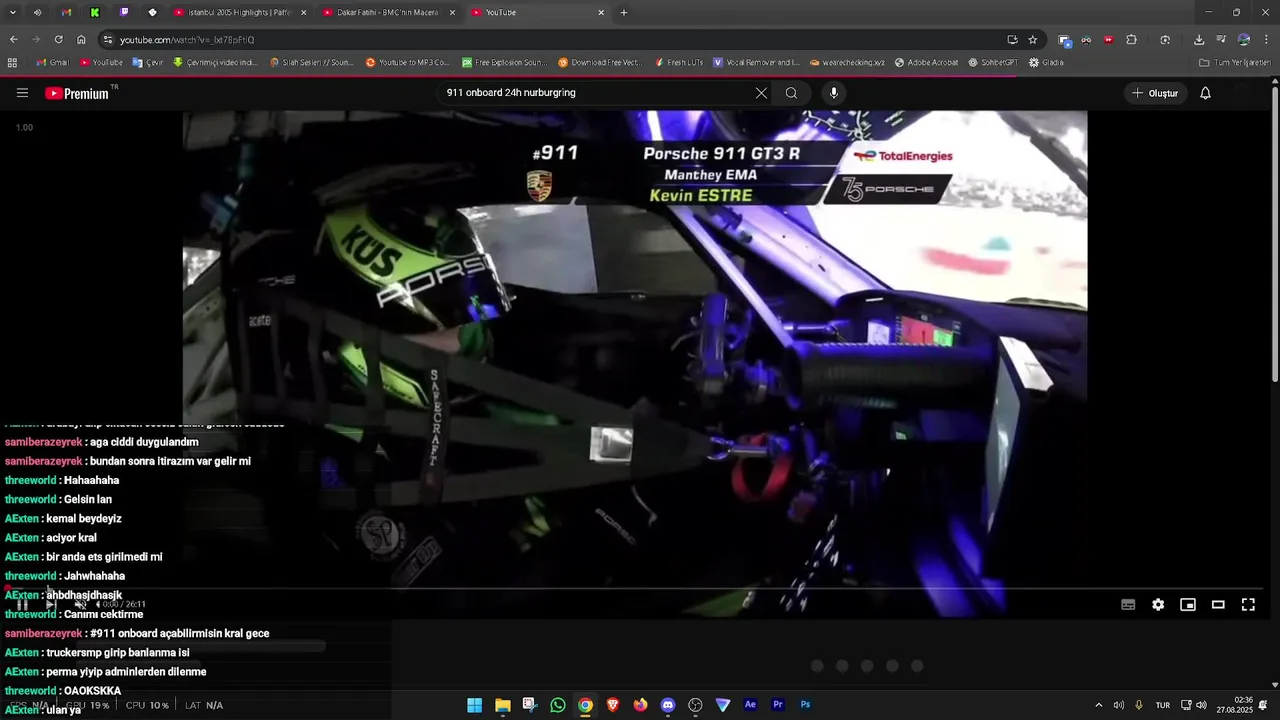
Task: View site information in address bar
Action: pyautogui.click(x=108, y=39)
